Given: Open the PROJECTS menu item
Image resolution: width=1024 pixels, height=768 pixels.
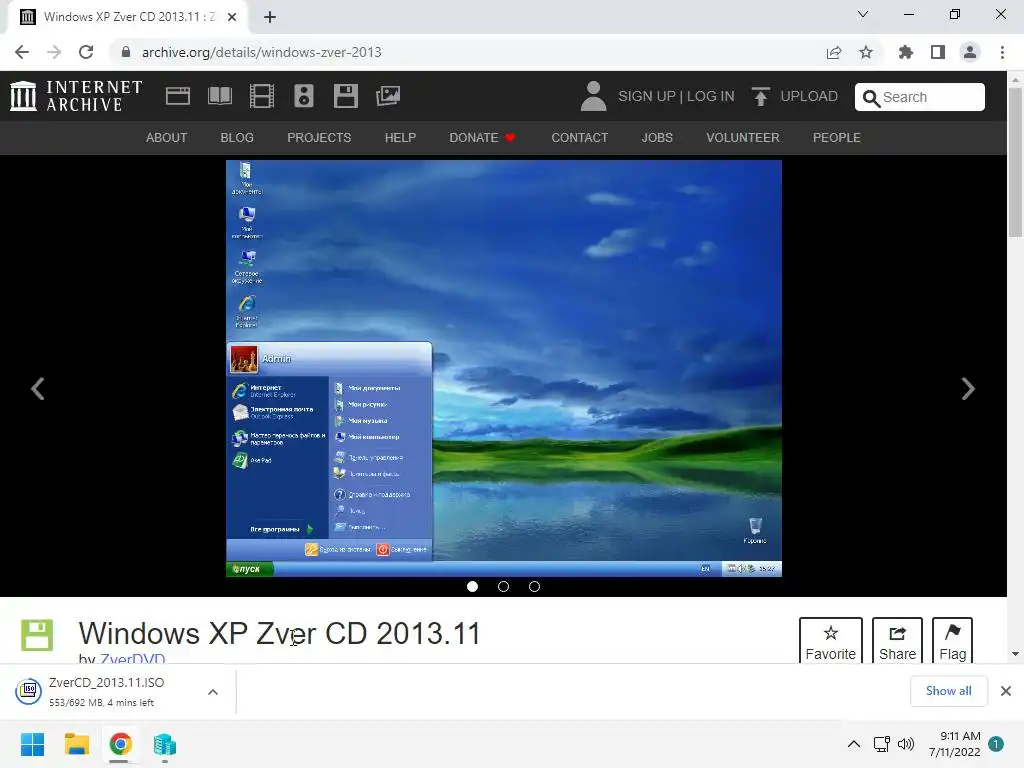Looking at the screenshot, I should pyautogui.click(x=319, y=138).
